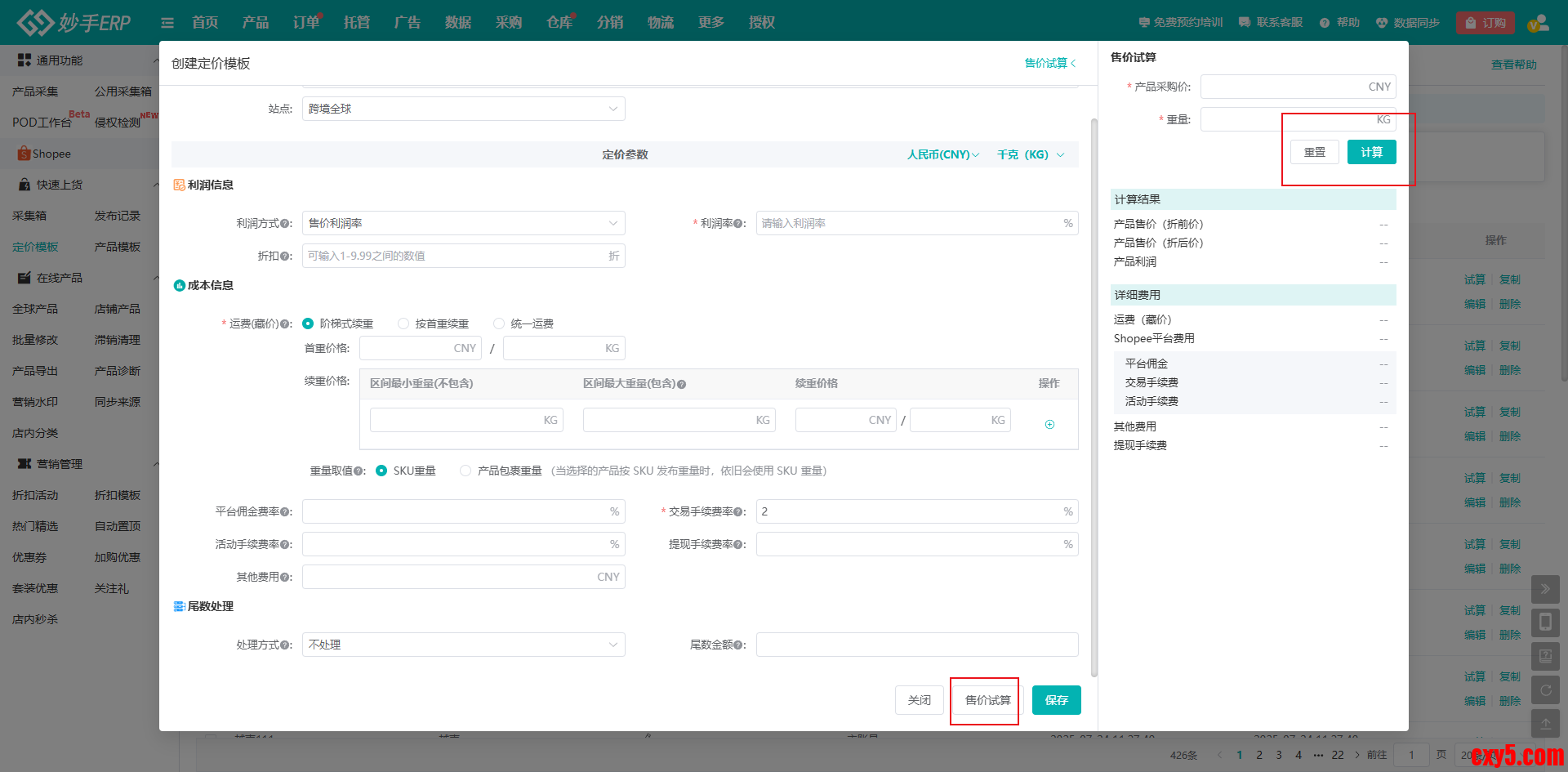Viewport: 1568px width, 772px height.
Task: Select the 按首重续重 shipping option
Action: click(x=403, y=324)
